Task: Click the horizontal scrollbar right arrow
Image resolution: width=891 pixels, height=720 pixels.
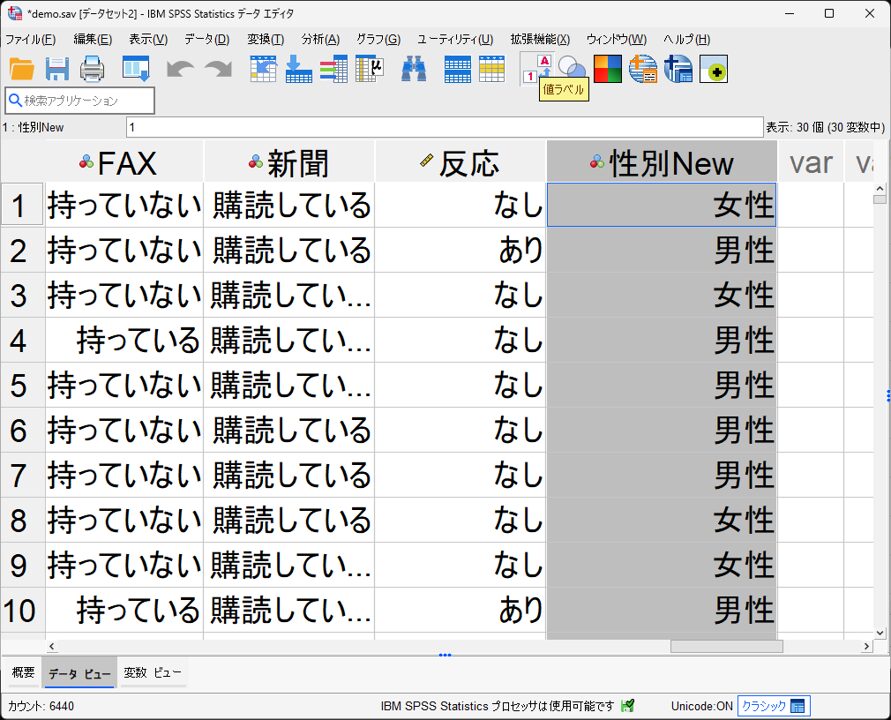Action: click(x=867, y=647)
